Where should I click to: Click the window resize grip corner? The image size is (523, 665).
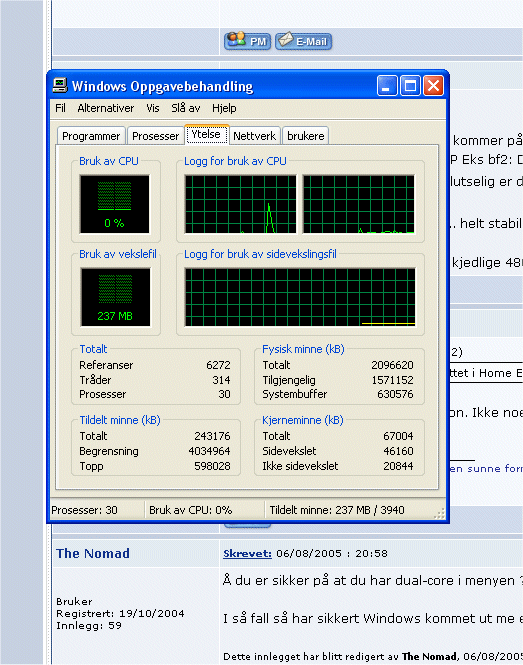pos(440,514)
